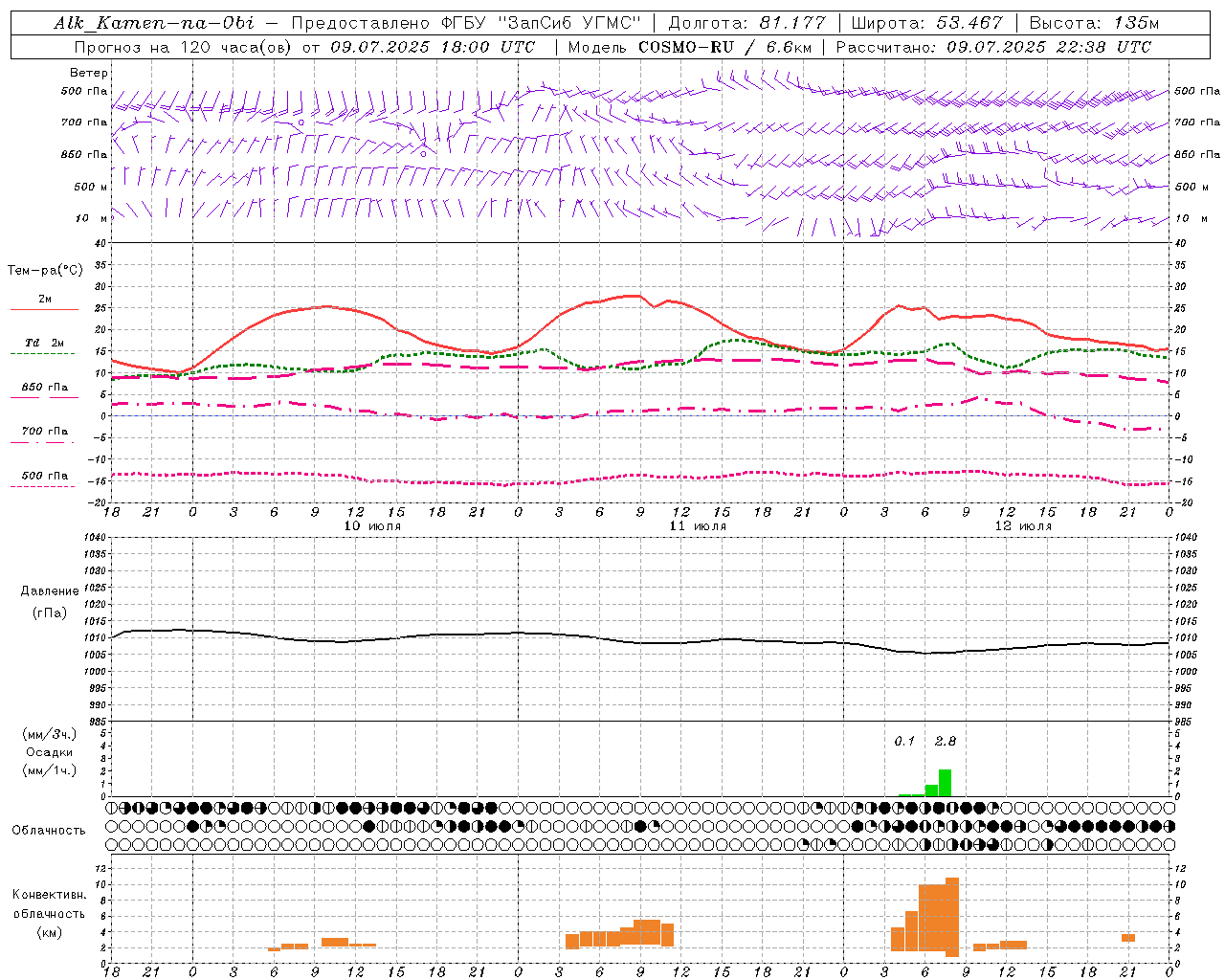Click the tallest green precipitation bar
The width and height of the screenshot is (1225, 980).
pyautogui.click(x=945, y=783)
